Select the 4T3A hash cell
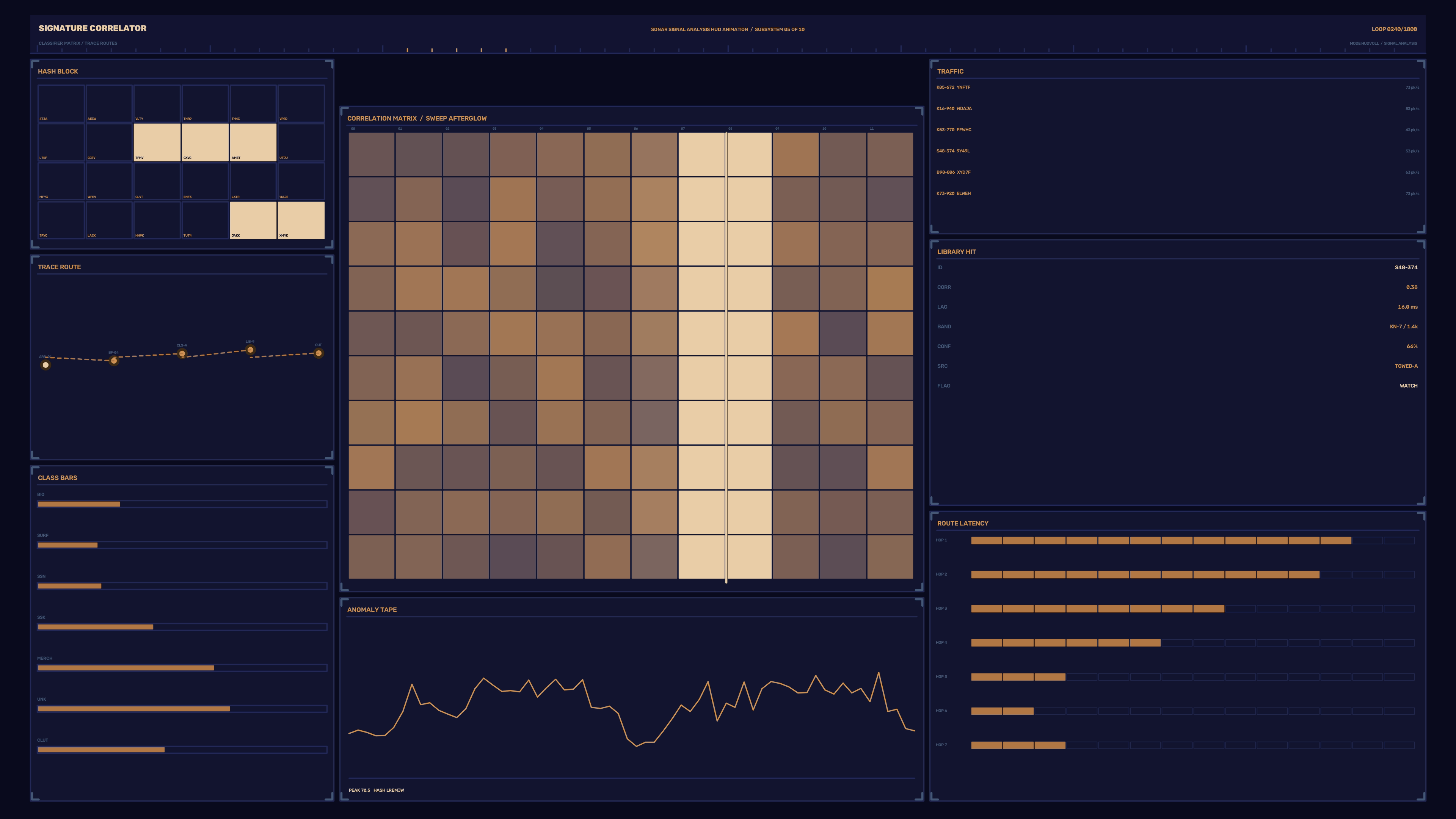The width and height of the screenshot is (1456, 819). pos(61,104)
